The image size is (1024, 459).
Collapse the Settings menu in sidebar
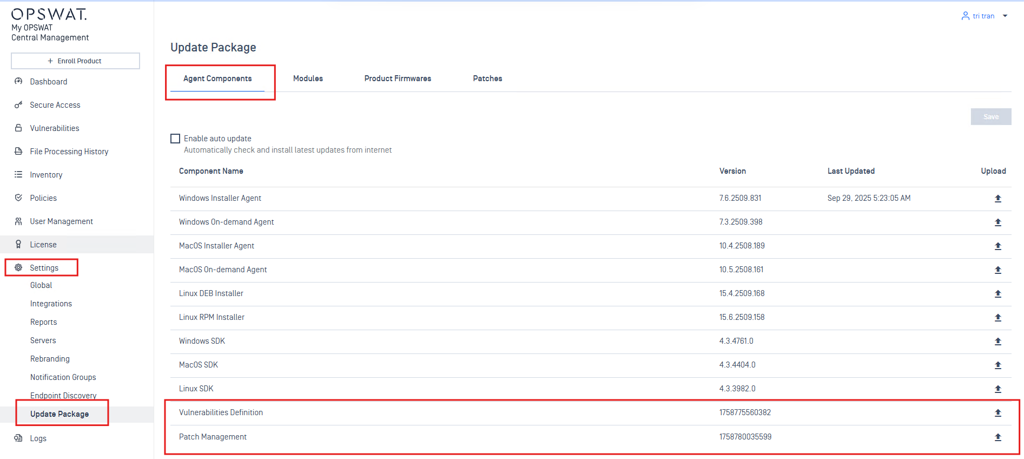(x=44, y=268)
